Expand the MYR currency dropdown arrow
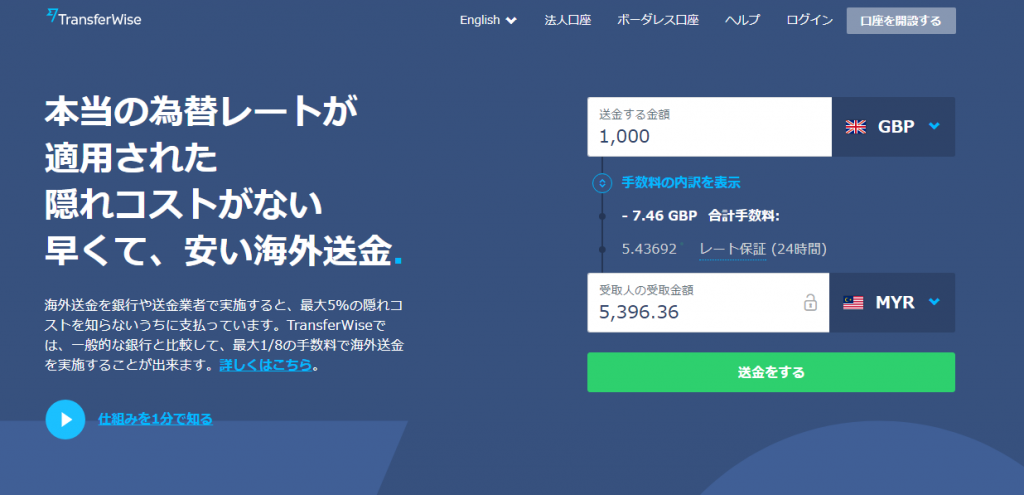The height and width of the screenshot is (495, 1024). pyautogui.click(x=934, y=302)
